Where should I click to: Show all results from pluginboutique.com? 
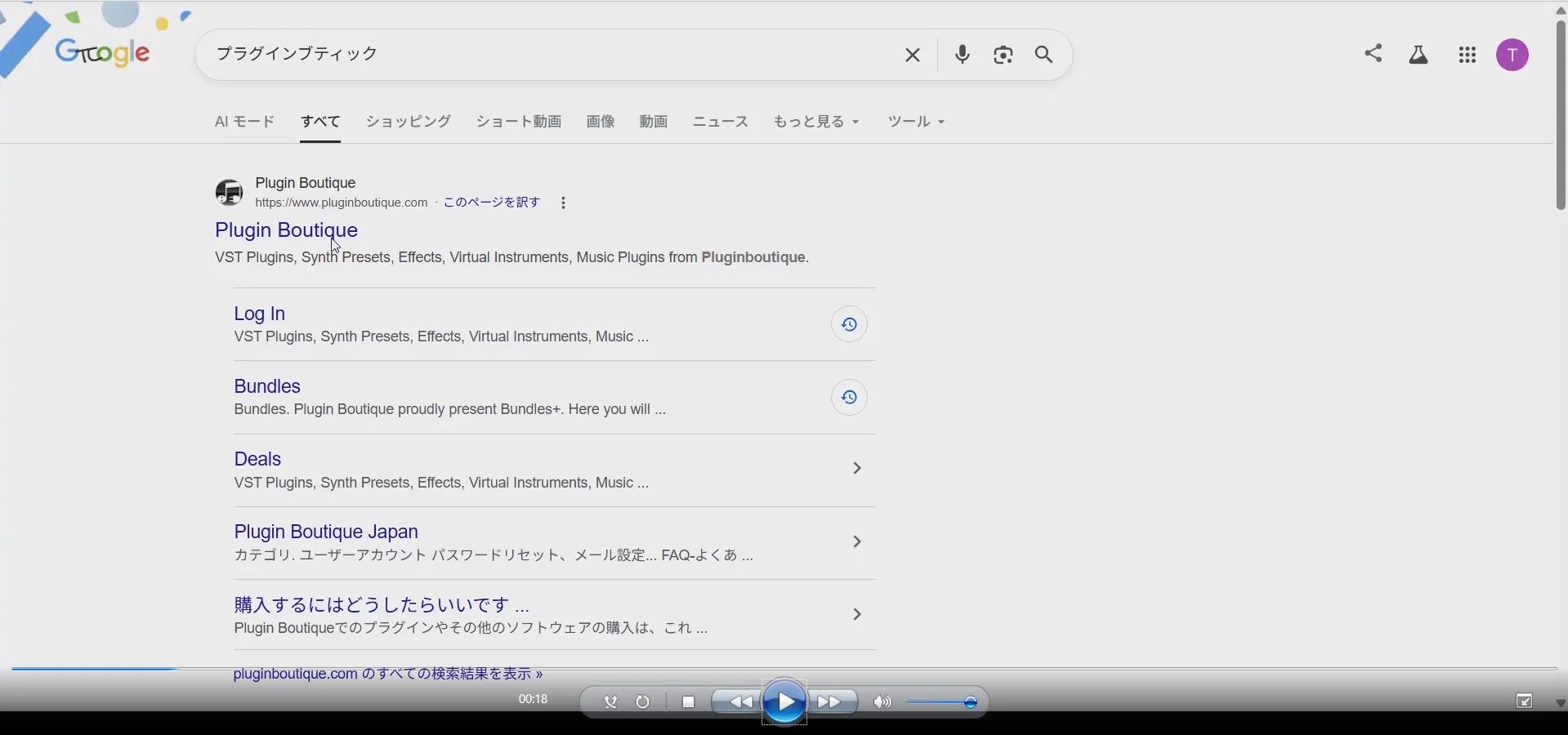tap(387, 674)
